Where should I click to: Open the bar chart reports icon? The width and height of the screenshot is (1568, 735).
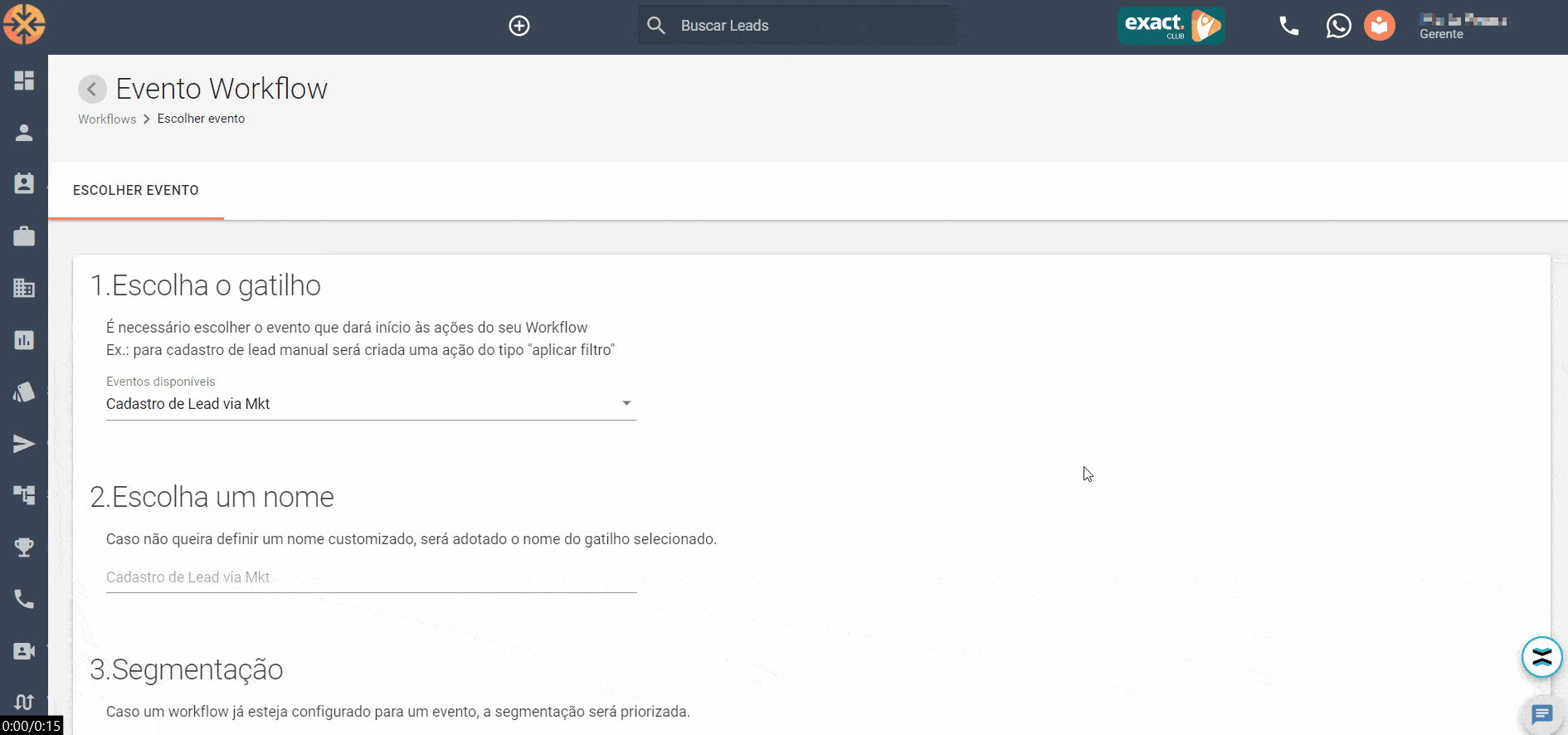[24, 340]
